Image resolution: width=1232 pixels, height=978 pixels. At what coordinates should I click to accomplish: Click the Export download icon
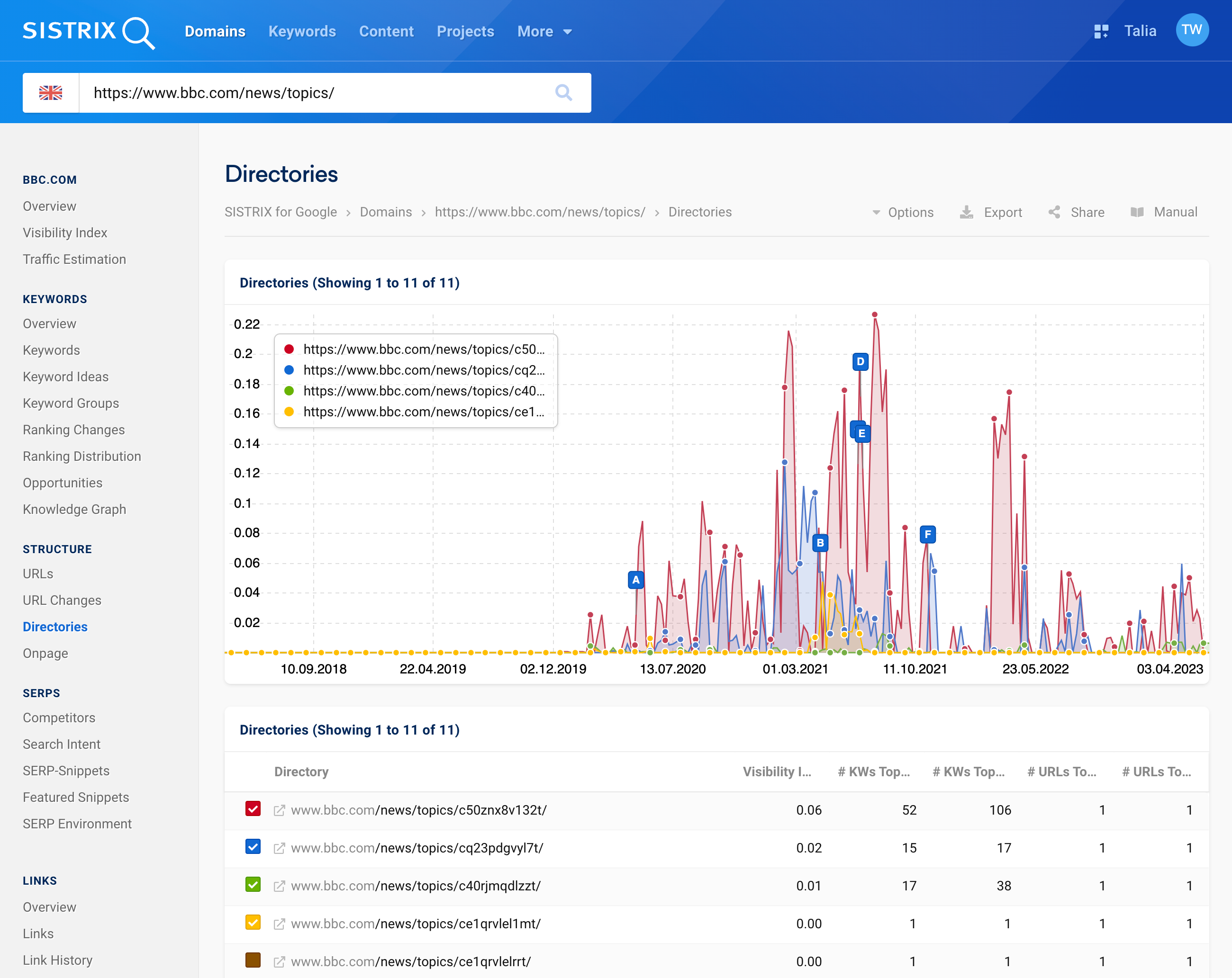click(x=966, y=212)
